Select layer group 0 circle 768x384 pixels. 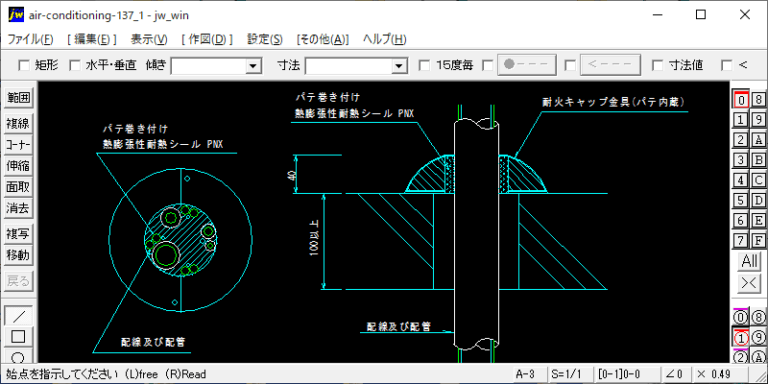(741, 318)
